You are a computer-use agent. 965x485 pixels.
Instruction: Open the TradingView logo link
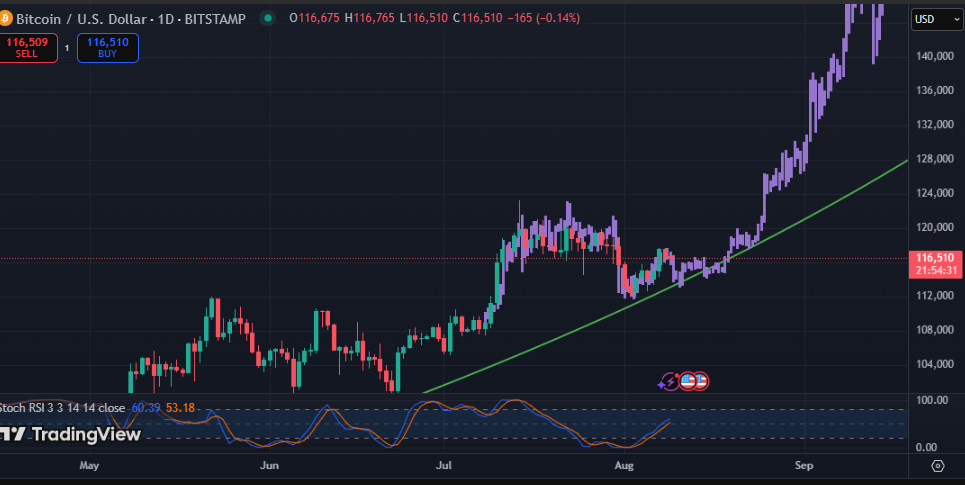pyautogui.click(x=70, y=435)
